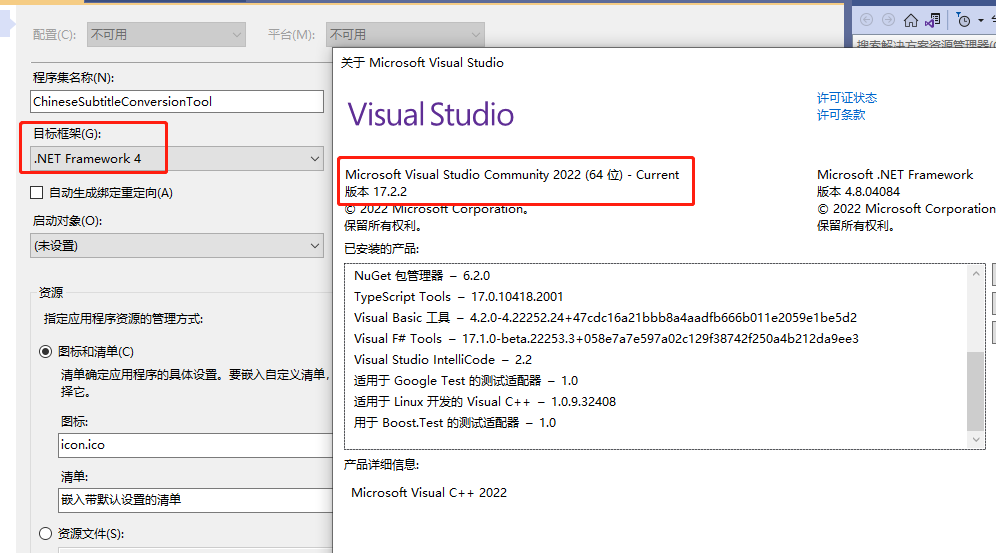Open the 启动对象 (未设置) dropdown
Viewport: 996px width, 553px height.
(x=177, y=246)
